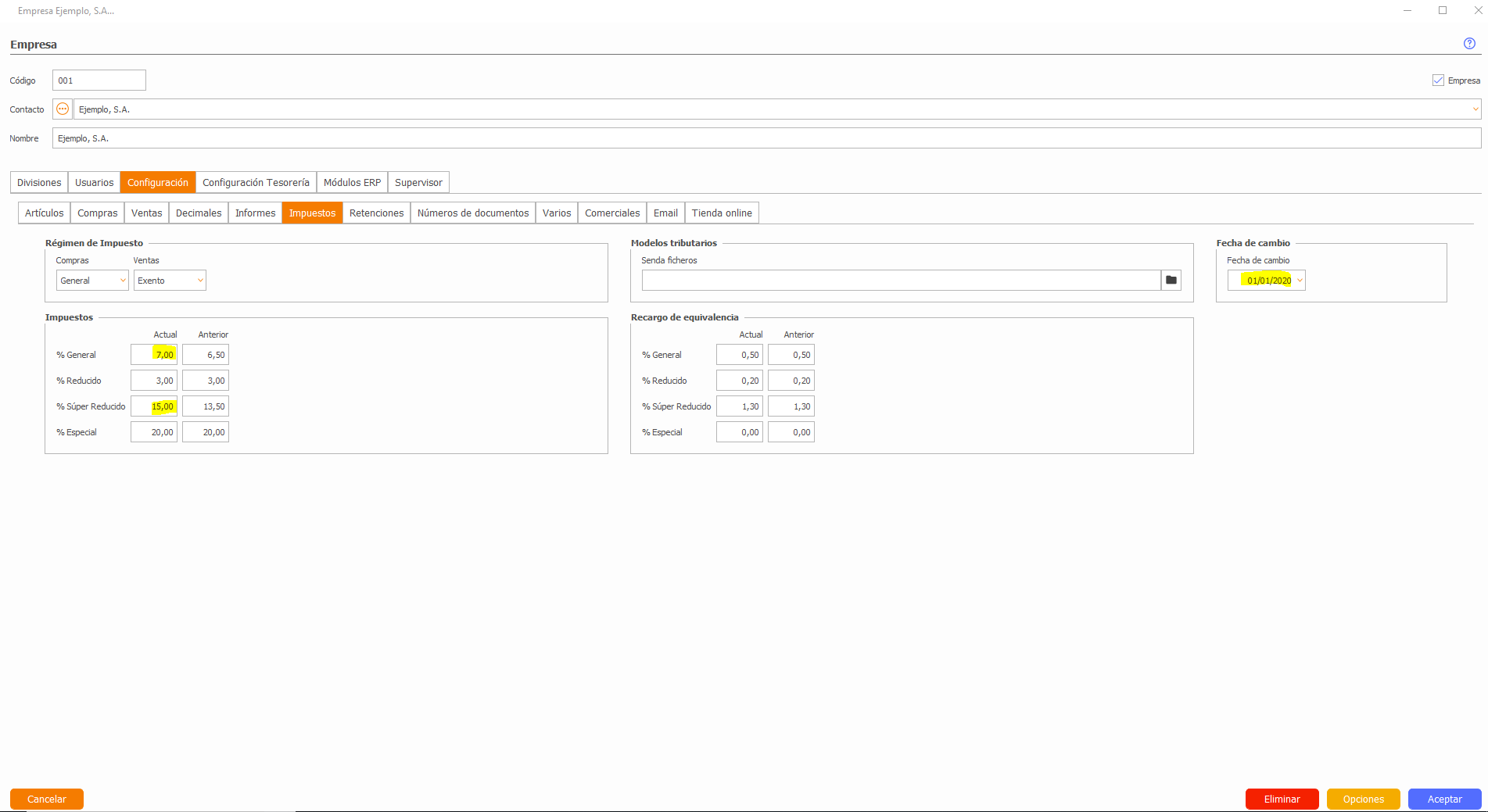Edit Impuestos % Reducido Actual field
Viewport: 1488px width, 812px height.
coord(154,381)
